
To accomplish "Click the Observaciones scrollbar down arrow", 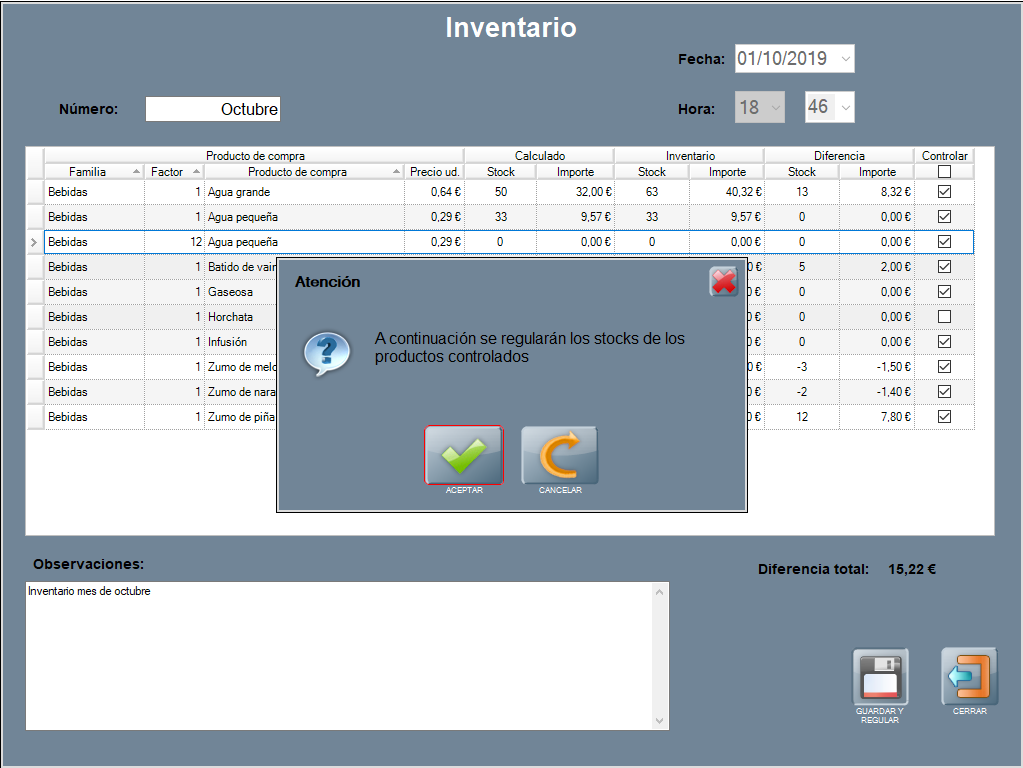I will click(659, 720).
